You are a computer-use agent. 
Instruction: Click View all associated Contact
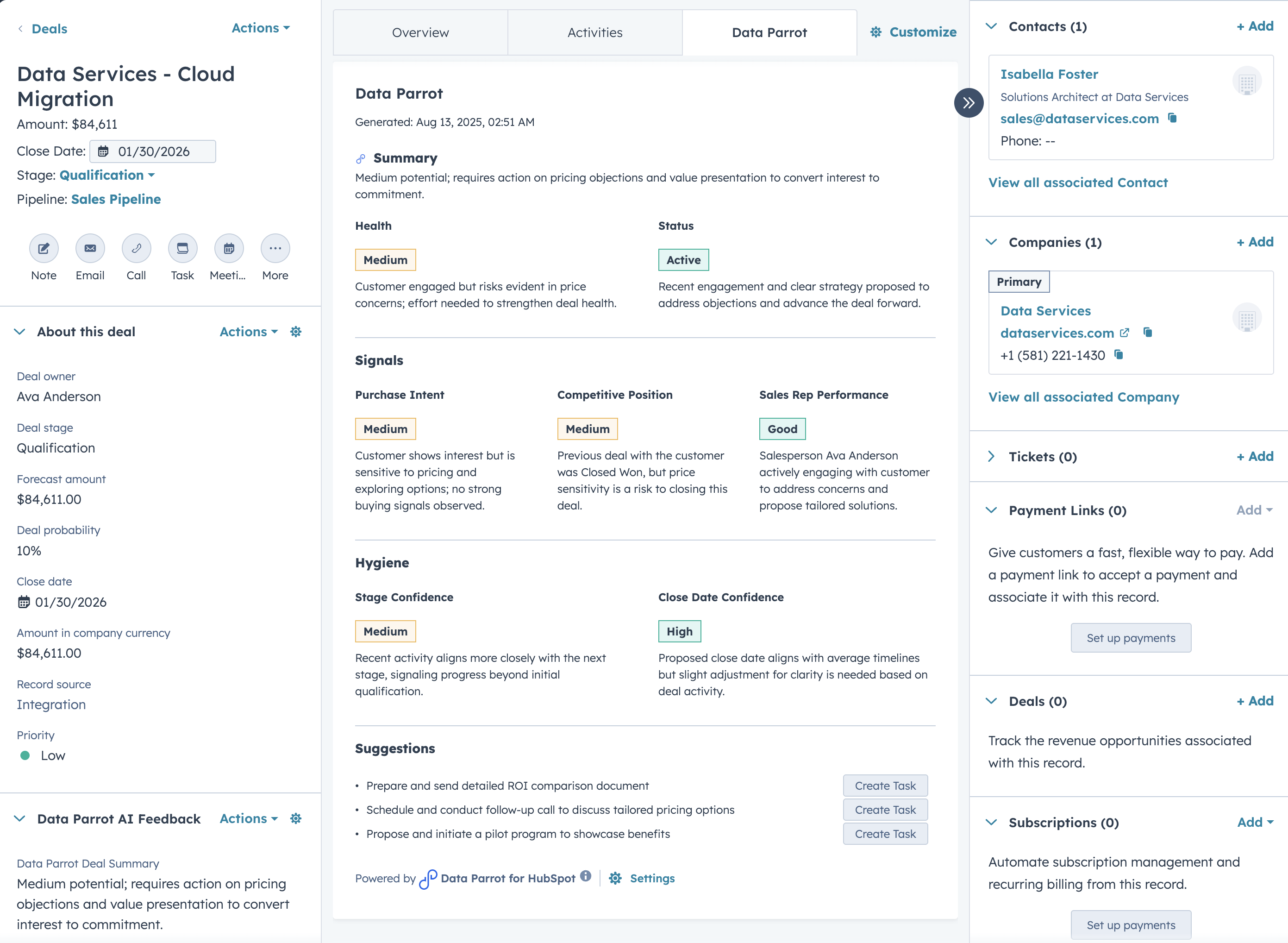click(1079, 182)
